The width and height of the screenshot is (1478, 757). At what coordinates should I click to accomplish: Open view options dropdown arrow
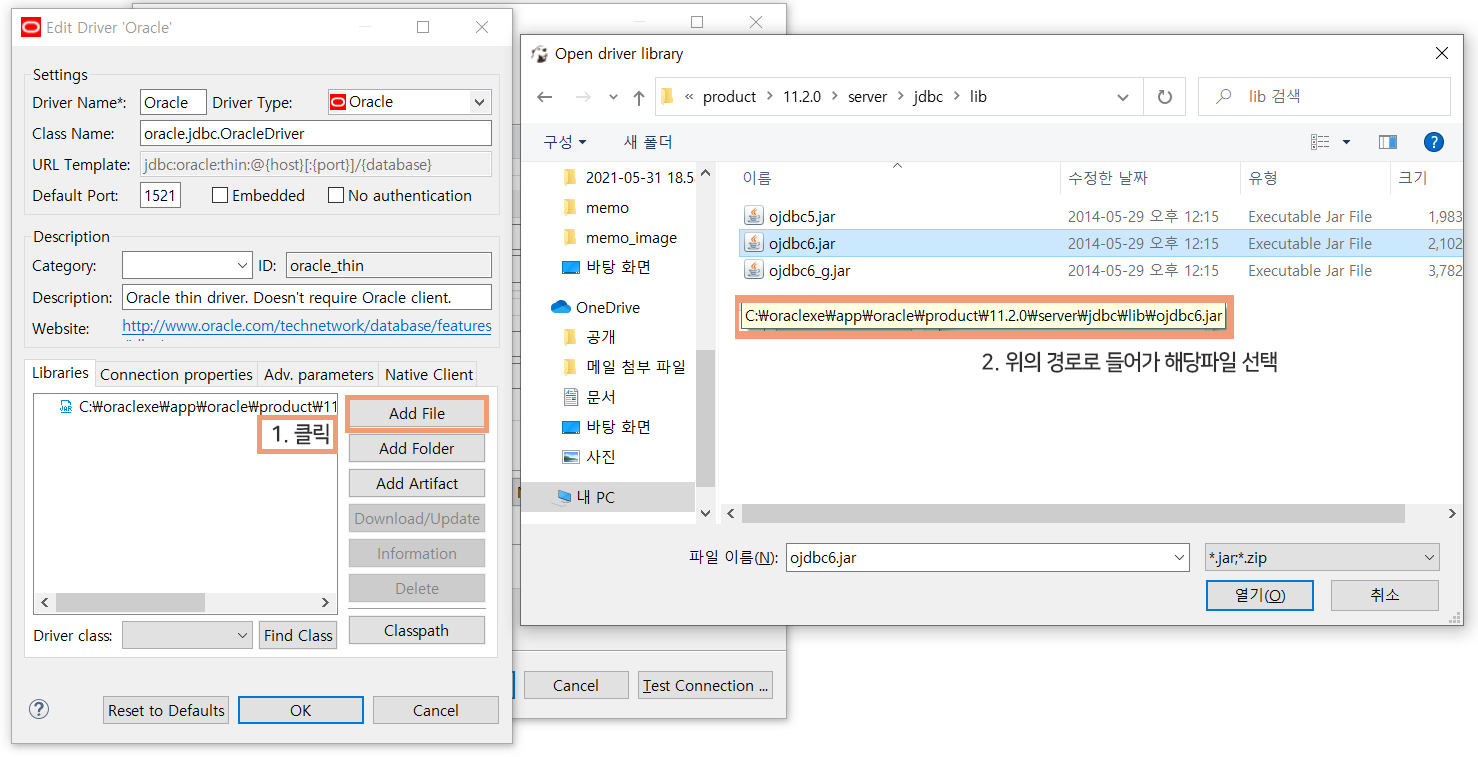pyautogui.click(x=1346, y=142)
